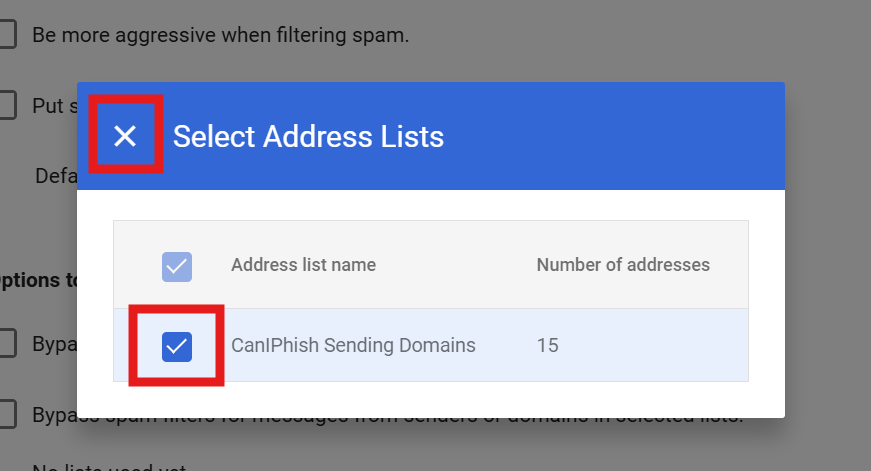The width and height of the screenshot is (871, 471).
Task: Click the 'Select Address Lists' dialog title
Action: pos(308,136)
